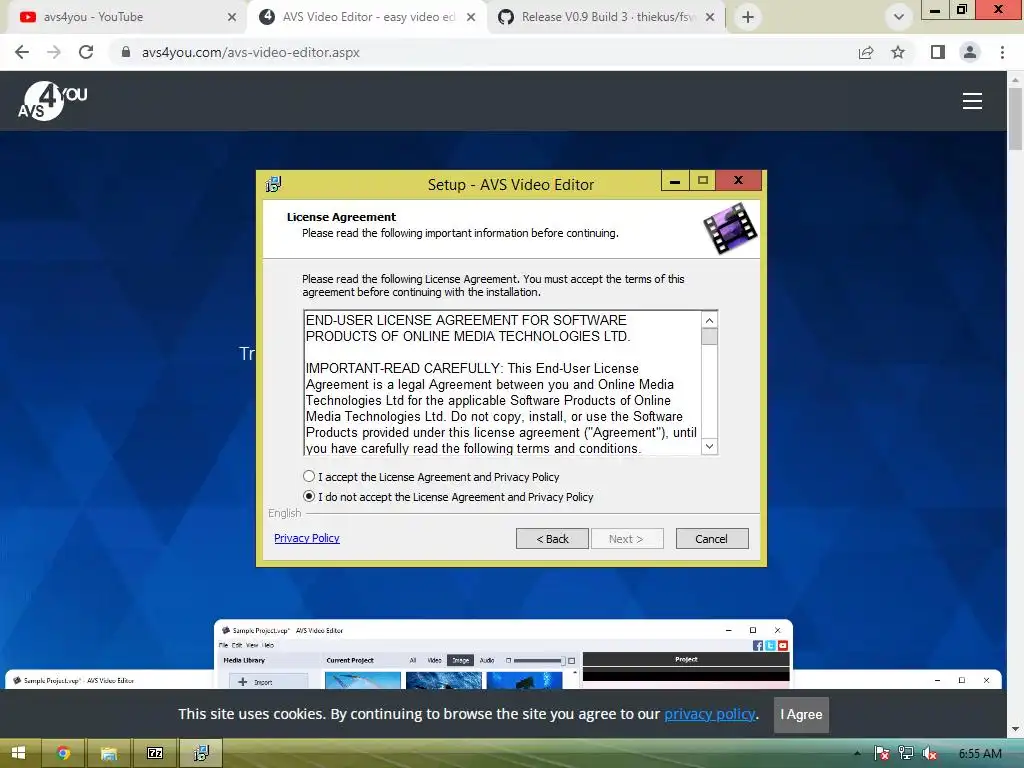
Task: Click scroll-down arrow in license text box
Action: 709,446
